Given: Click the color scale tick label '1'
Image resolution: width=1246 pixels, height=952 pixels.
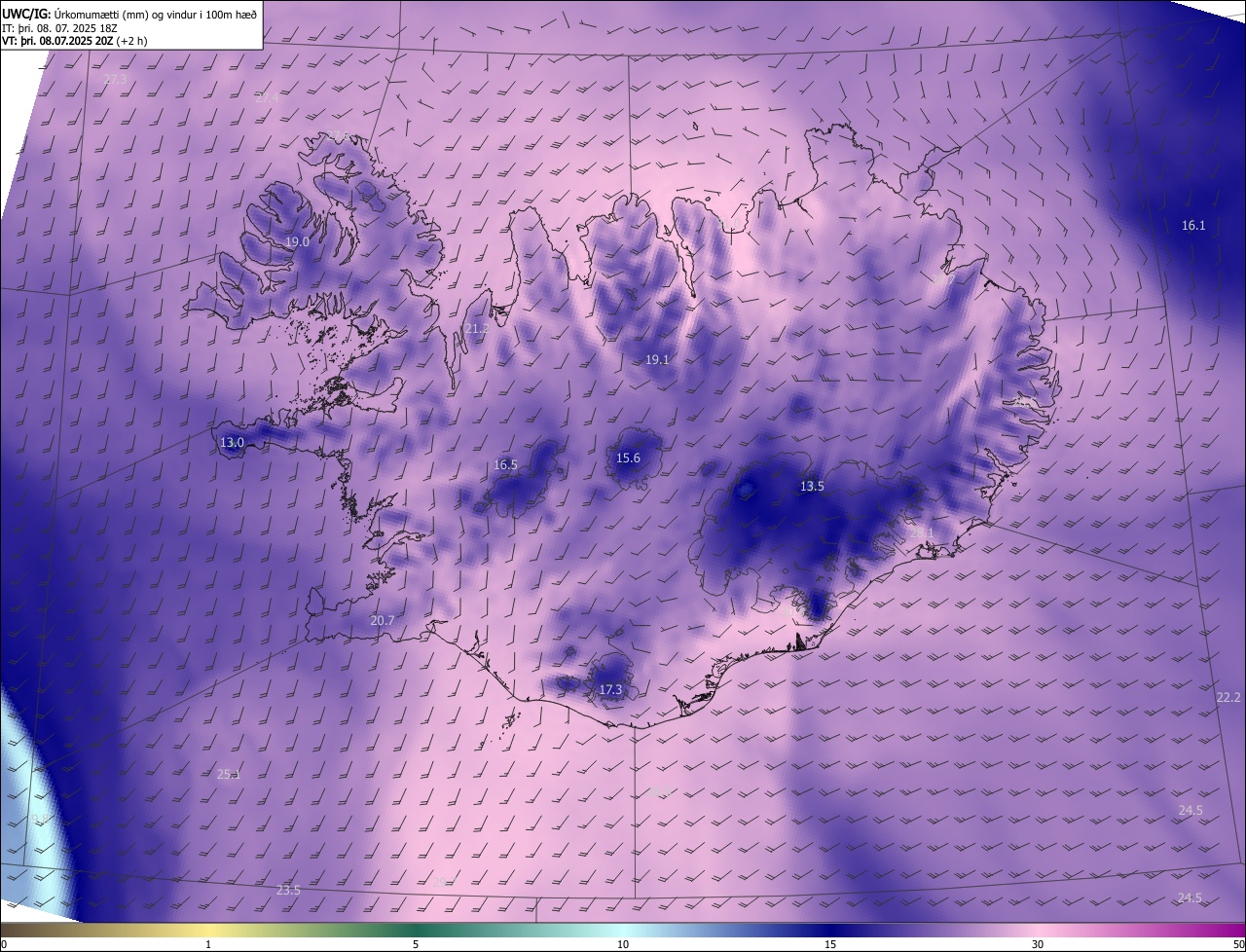Looking at the screenshot, I should 209,944.
